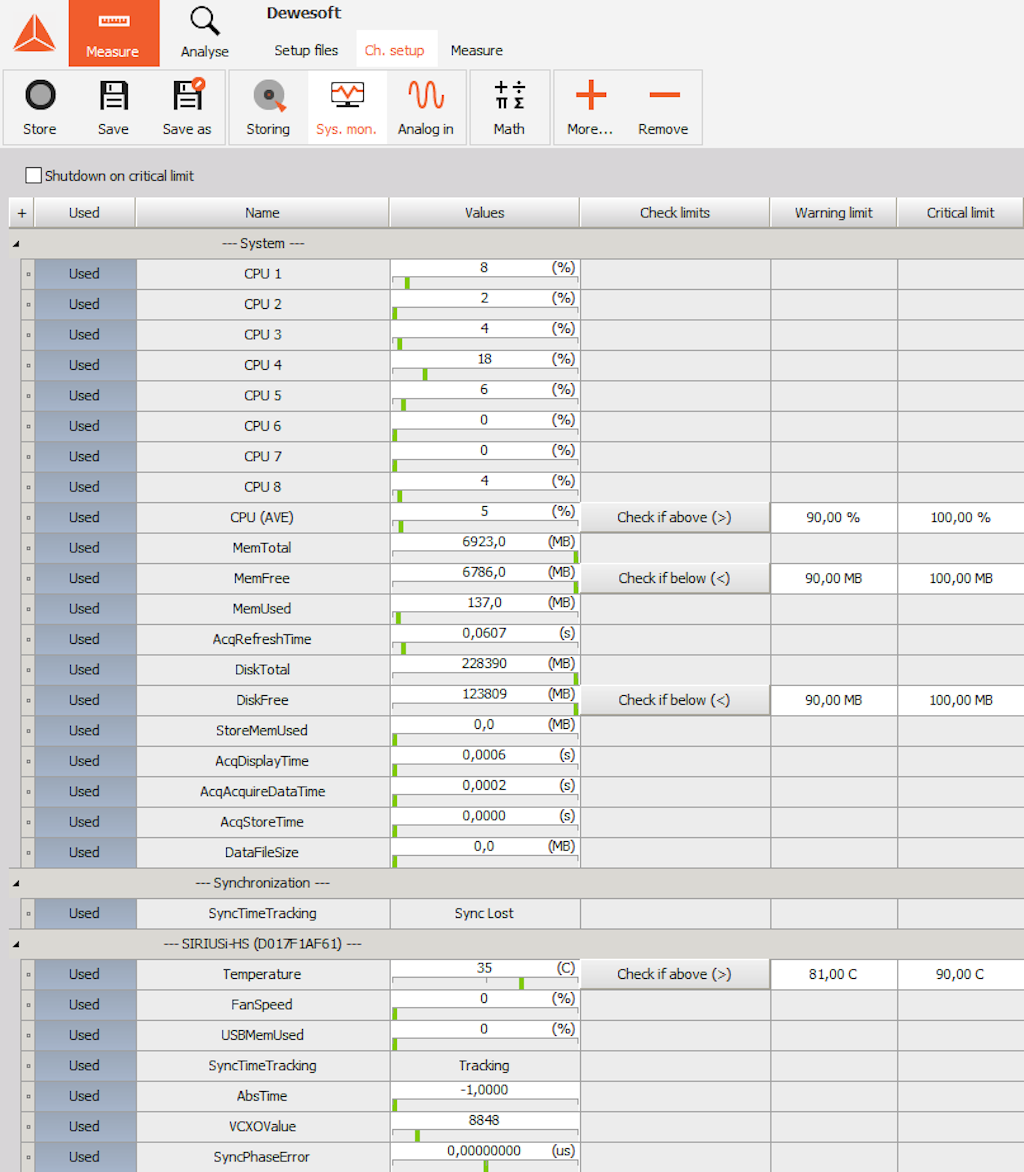Image resolution: width=1024 pixels, height=1172 pixels.
Task: Expand the SyncPhaseError row marker
Action: tap(28, 1157)
